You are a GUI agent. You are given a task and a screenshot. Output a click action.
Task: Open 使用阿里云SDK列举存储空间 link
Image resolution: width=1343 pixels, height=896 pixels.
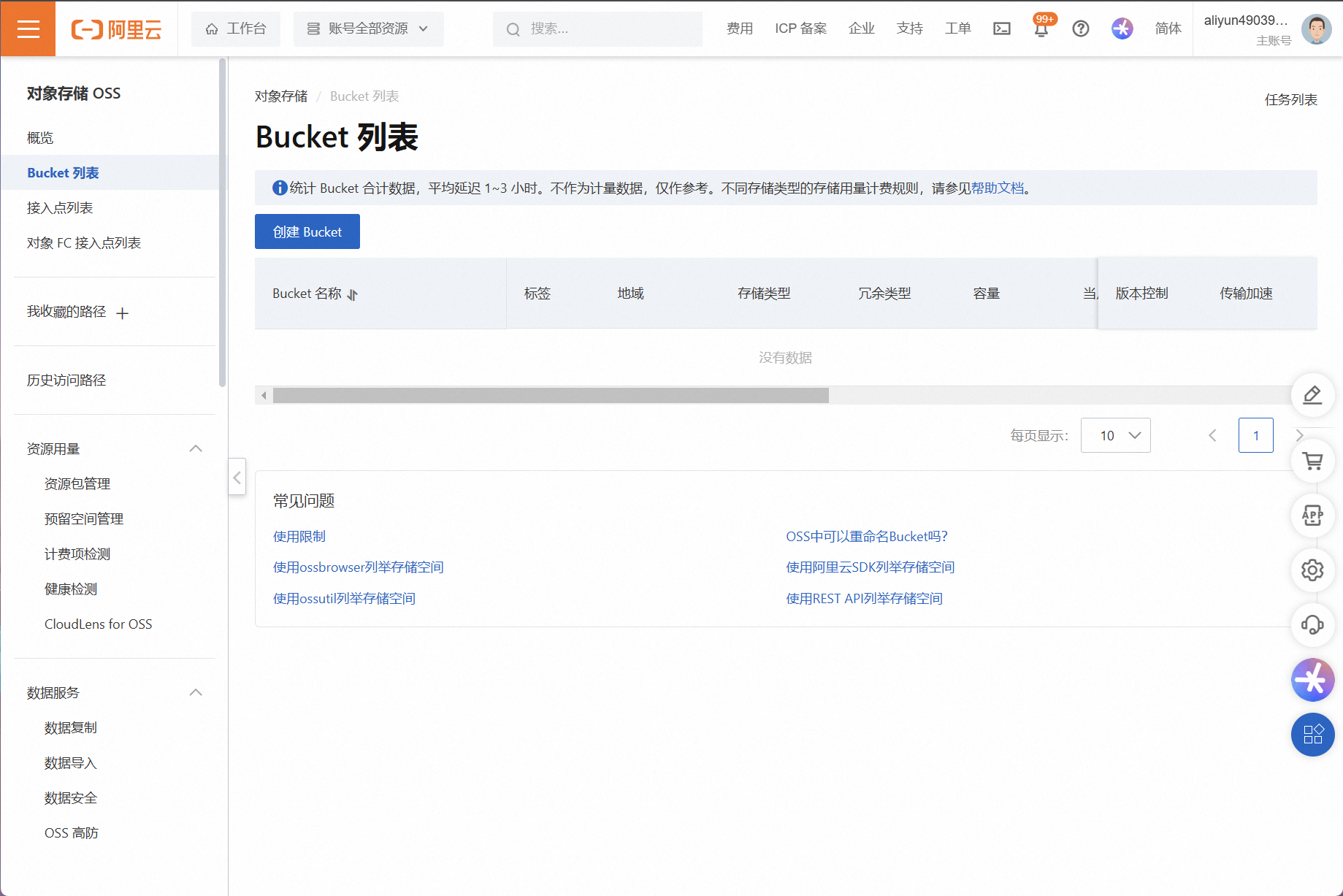(x=871, y=567)
